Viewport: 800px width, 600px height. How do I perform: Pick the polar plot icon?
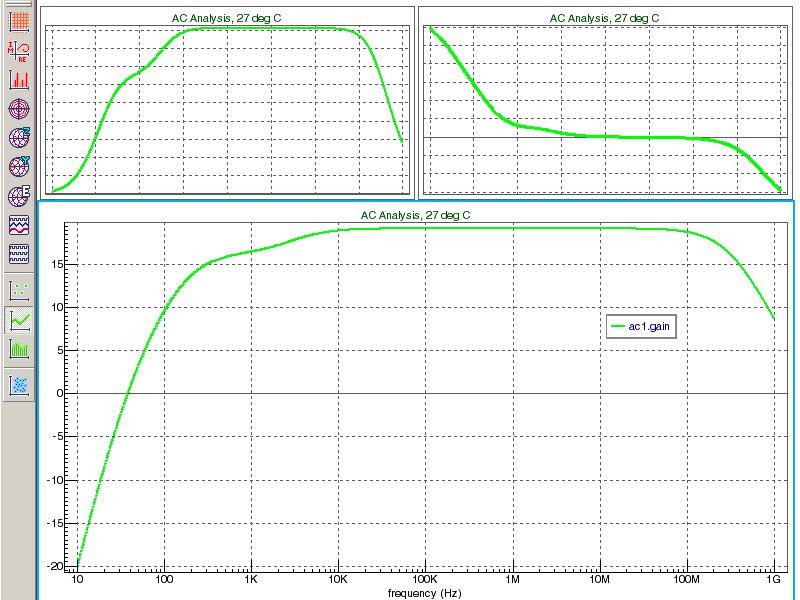coord(19,109)
